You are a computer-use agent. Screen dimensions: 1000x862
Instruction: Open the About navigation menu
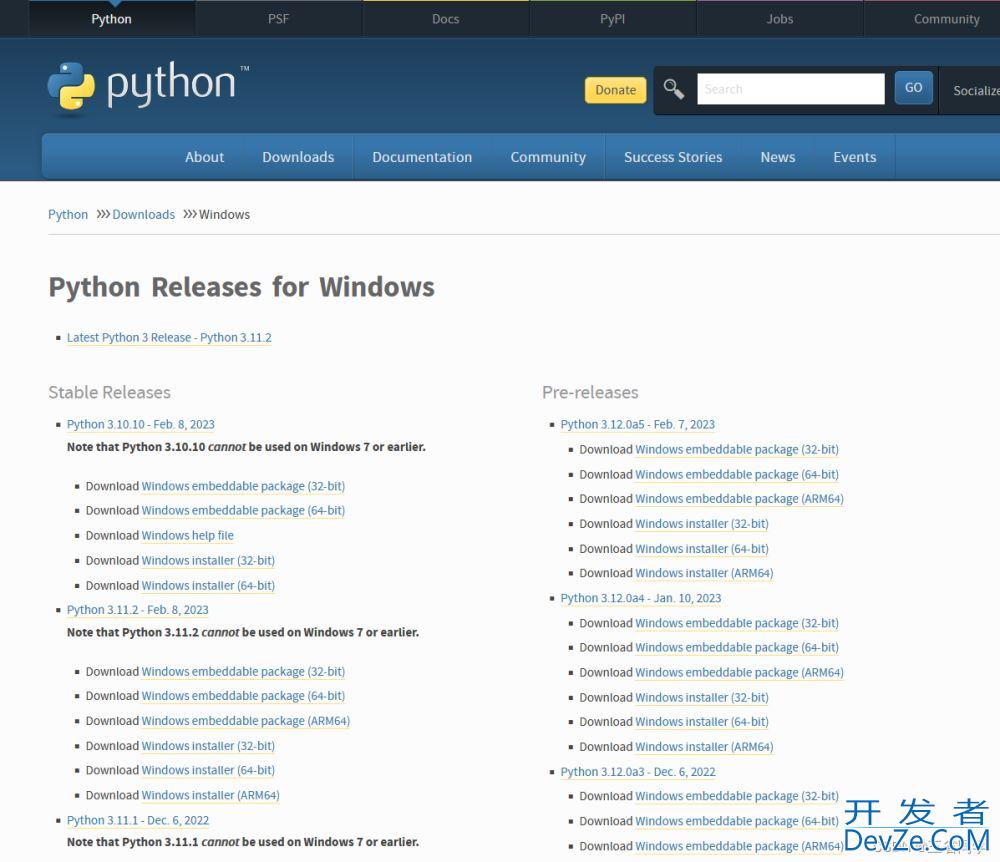click(205, 157)
